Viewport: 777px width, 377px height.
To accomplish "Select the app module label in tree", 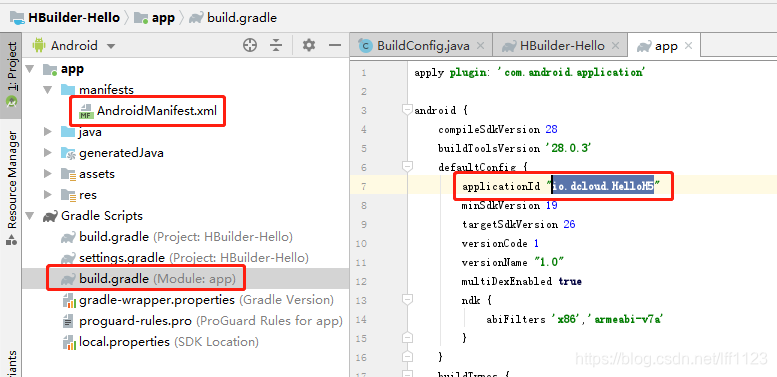I will point(72,69).
